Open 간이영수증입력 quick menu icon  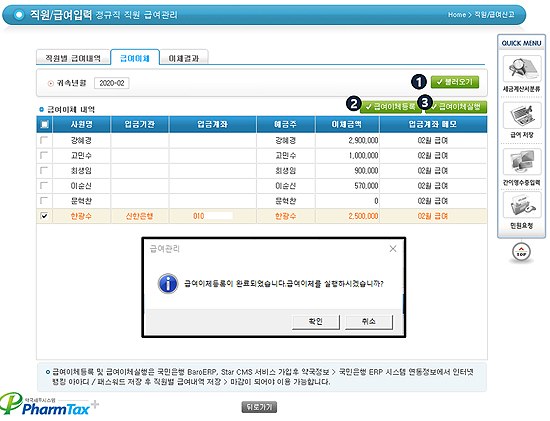click(x=522, y=162)
